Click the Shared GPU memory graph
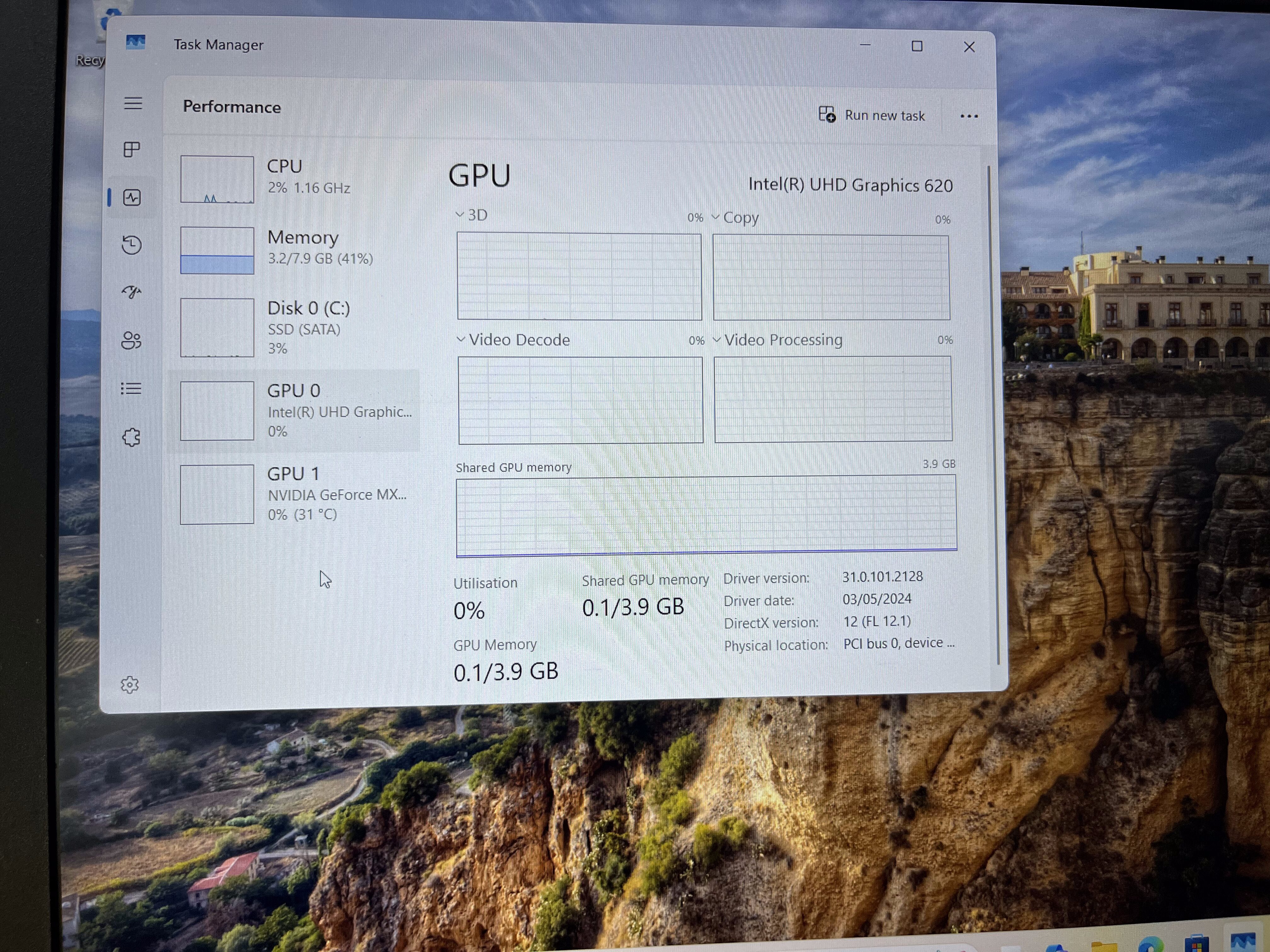This screenshot has height=952, width=1270. [x=706, y=516]
